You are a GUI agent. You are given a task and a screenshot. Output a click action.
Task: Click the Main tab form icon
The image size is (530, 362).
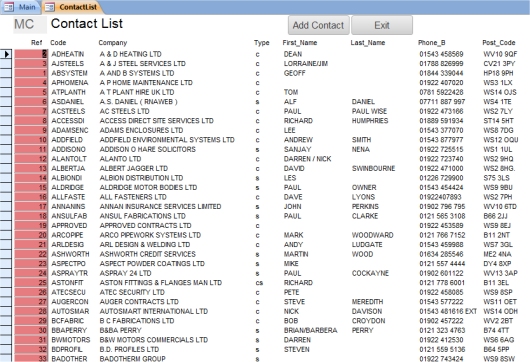8,7
